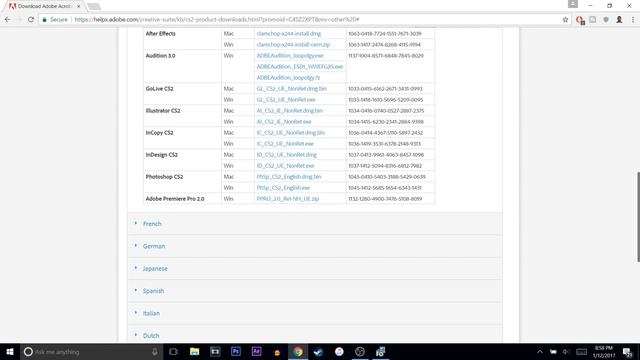
Task: Download InDesign CS2 Mac dmg
Action: point(287,155)
